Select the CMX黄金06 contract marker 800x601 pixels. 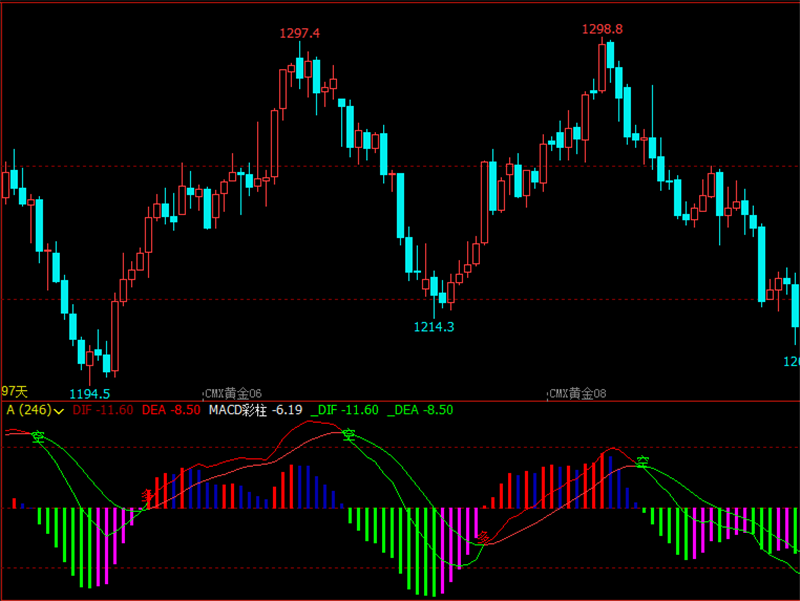pos(233,393)
